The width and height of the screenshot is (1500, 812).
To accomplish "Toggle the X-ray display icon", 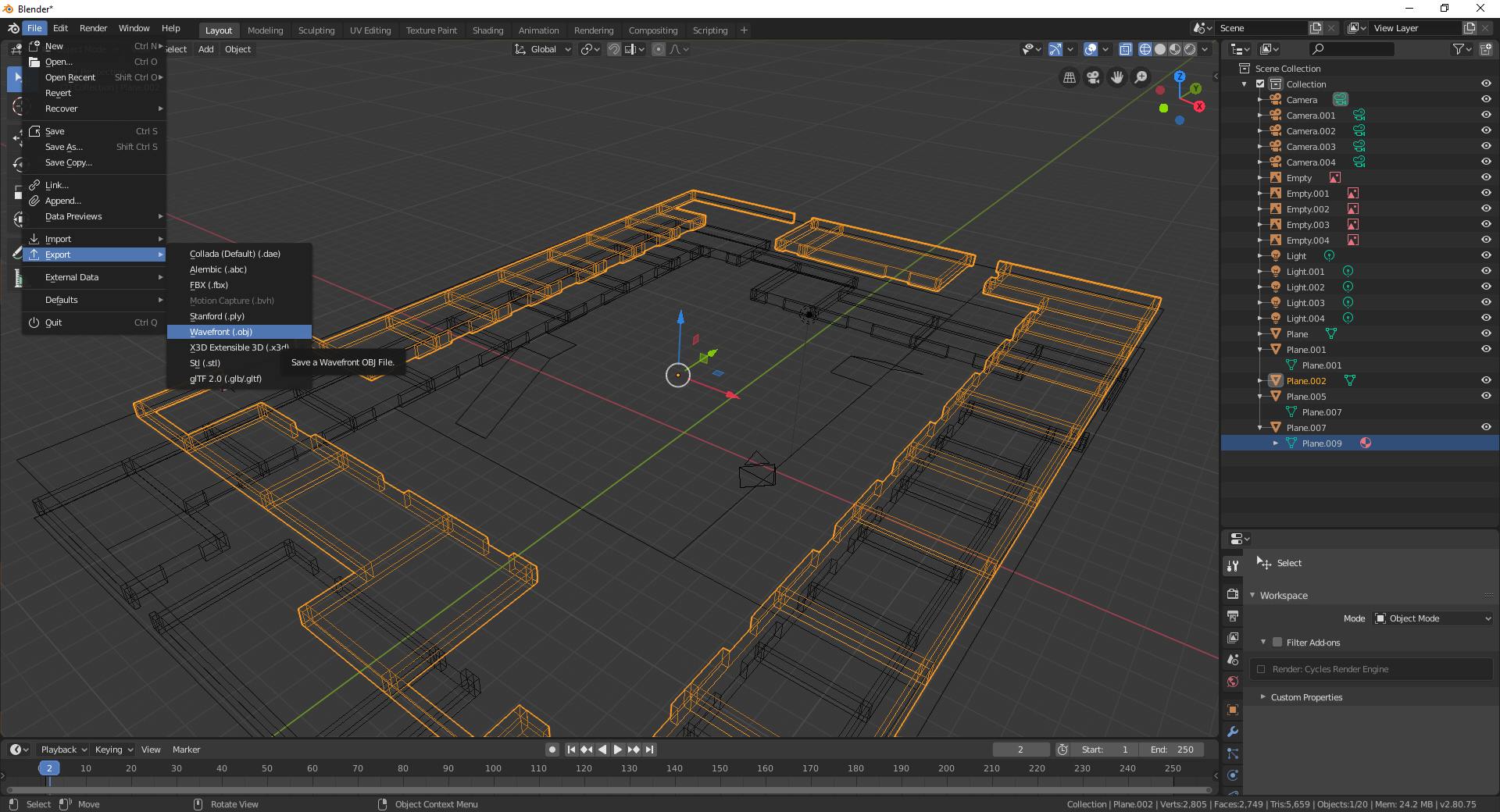I will 1126,49.
